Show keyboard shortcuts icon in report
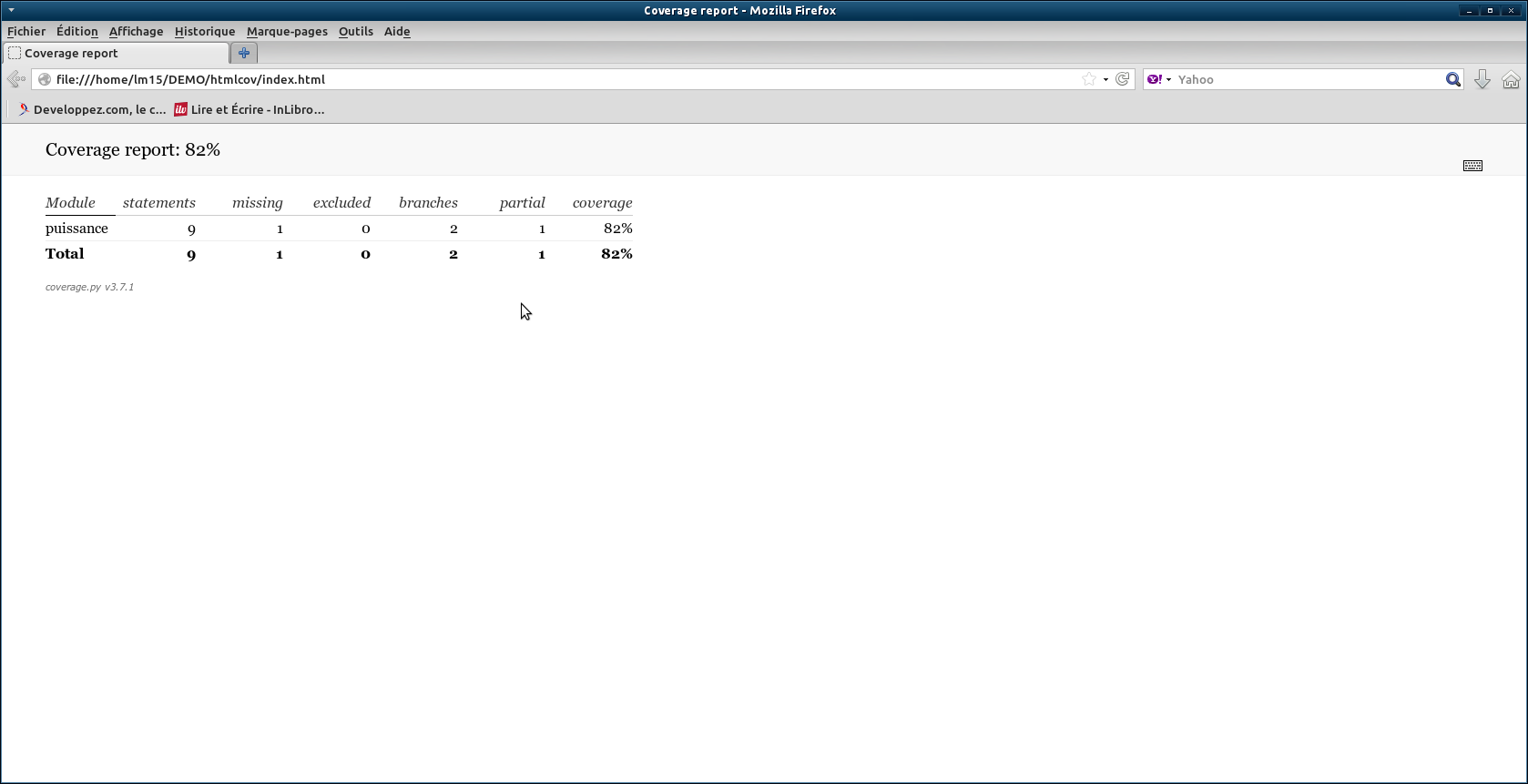This screenshot has width=1528, height=784. coord(1472,166)
